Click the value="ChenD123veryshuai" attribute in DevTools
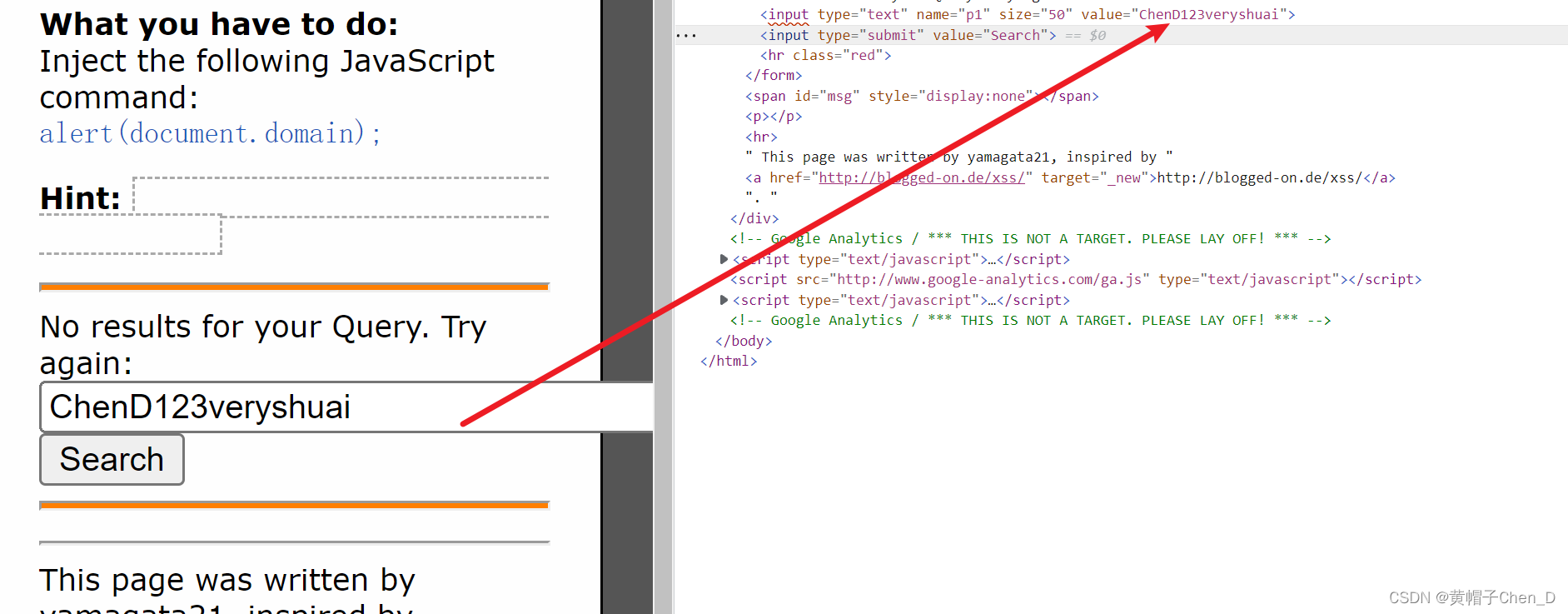Screen dimensions: 1568x614 [1184, 14]
